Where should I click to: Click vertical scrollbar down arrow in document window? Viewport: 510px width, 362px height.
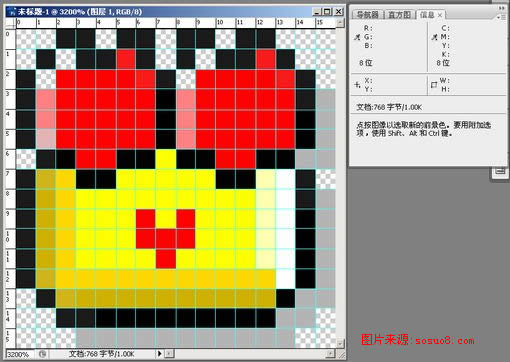340,343
